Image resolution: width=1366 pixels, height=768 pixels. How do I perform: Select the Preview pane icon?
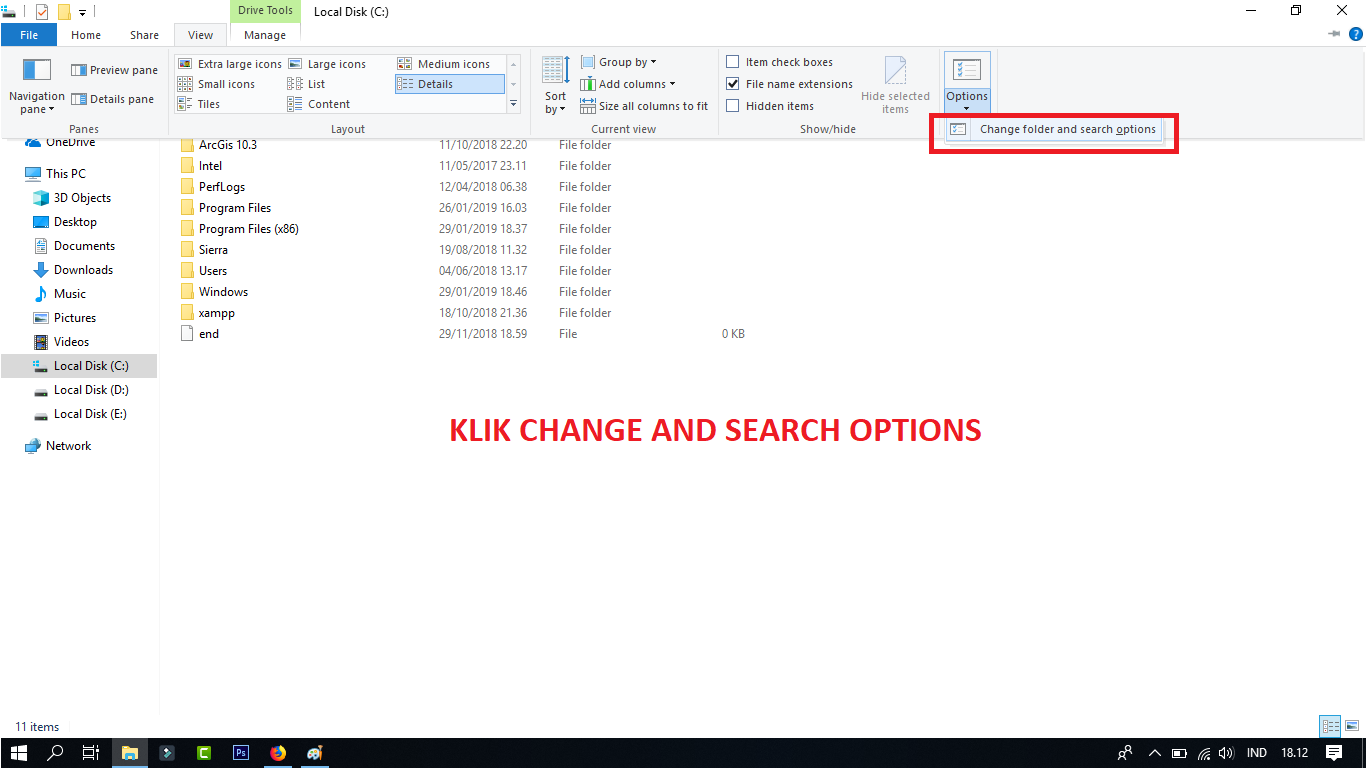[x=113, y=69]
